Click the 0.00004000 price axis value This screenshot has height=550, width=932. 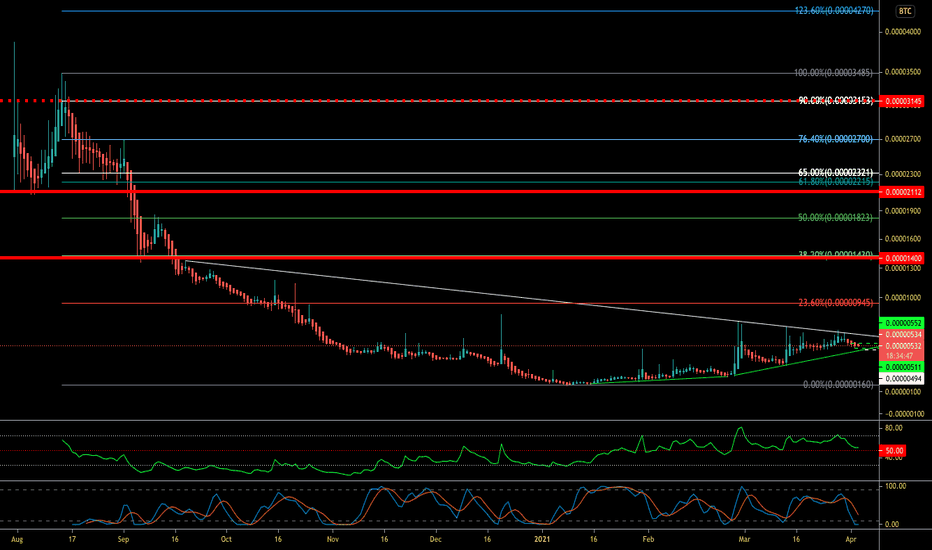point(903,32)
